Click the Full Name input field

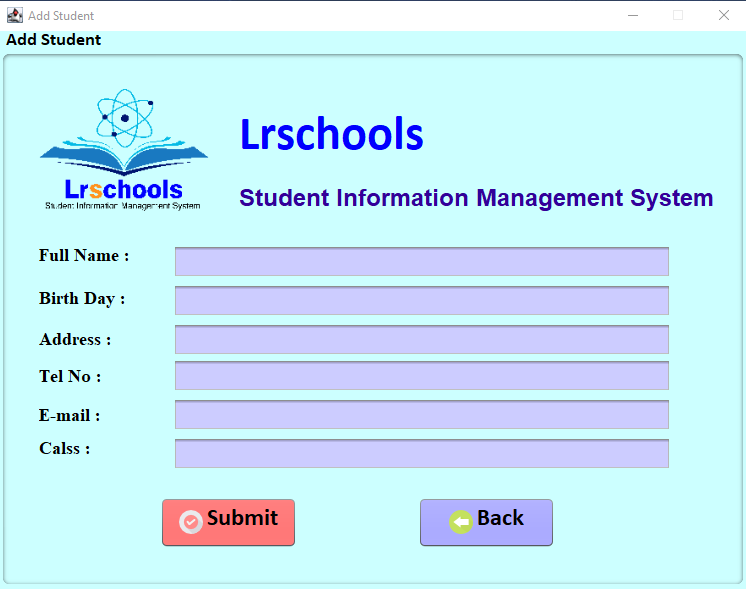(422, 261)
